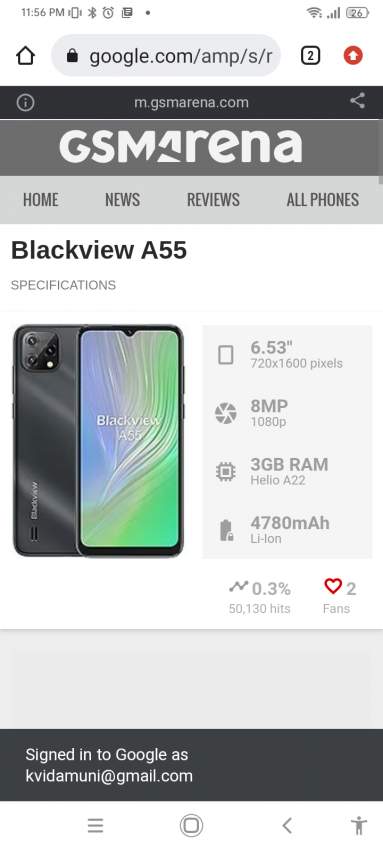Open the recent apps menu button
Image resolution: width=383 pixels, height=850 pixels.
tap(95, 826)
